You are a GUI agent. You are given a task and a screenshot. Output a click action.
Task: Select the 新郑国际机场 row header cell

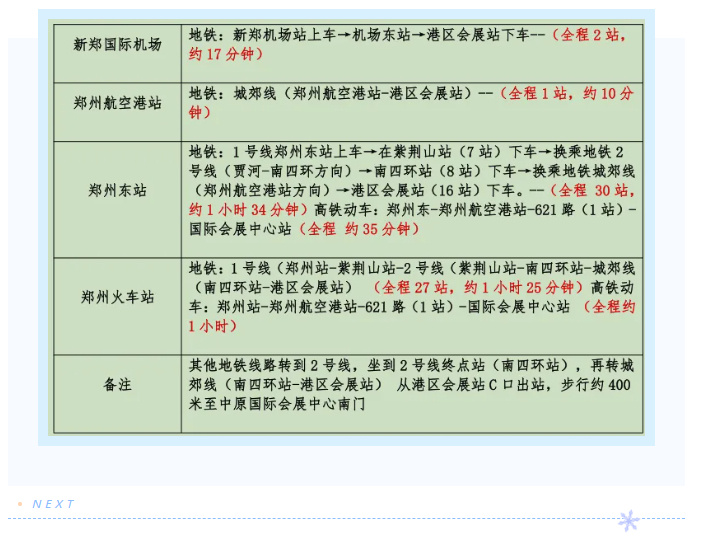117,53
